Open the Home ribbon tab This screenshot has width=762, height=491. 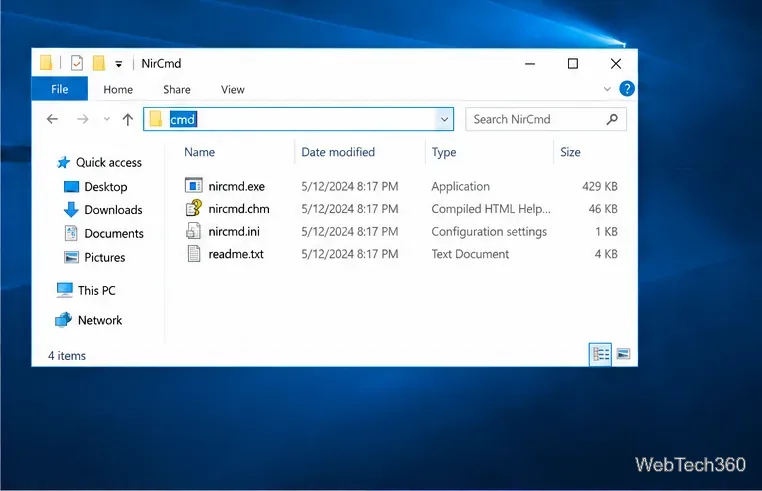[118, 89]
